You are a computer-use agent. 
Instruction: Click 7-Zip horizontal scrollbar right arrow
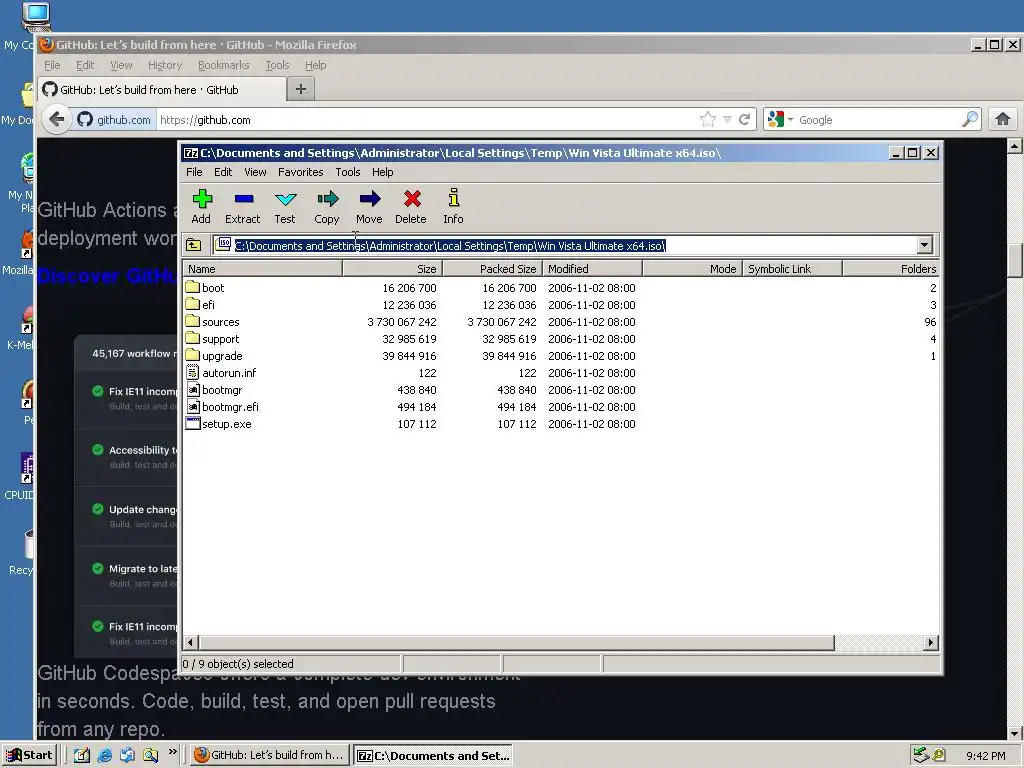[931, 643]
